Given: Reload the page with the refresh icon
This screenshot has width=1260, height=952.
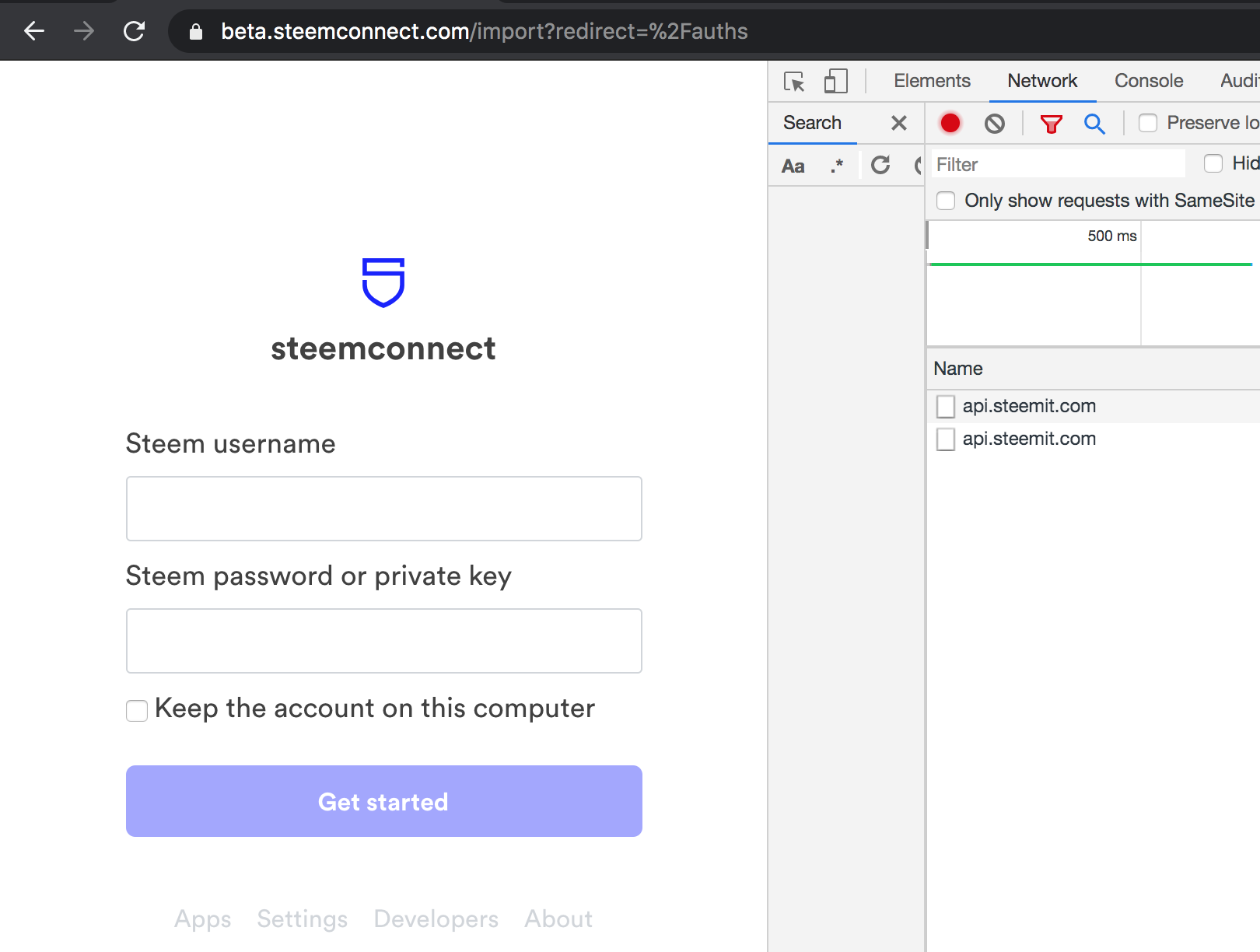Looking at the screenshot, I should [134, 31].
